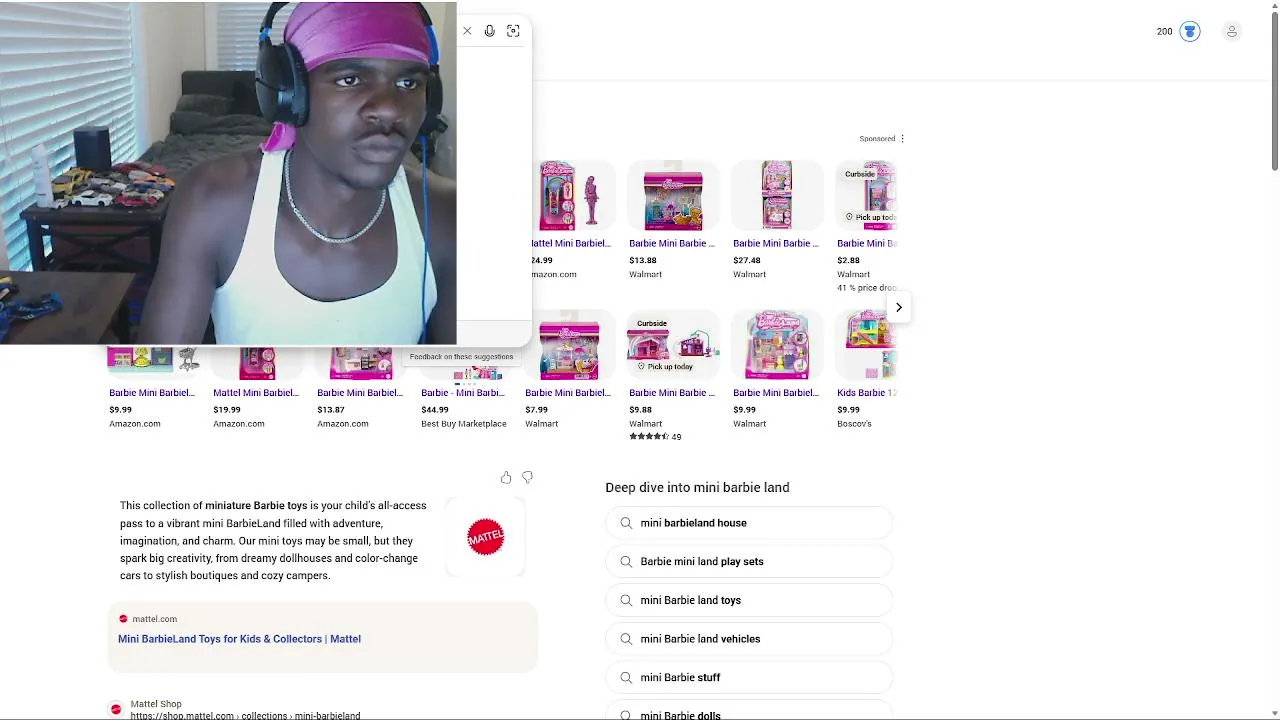
Task: Open the Best Buy Marketplace Barbie product title
Action: (x=463, y=393)
